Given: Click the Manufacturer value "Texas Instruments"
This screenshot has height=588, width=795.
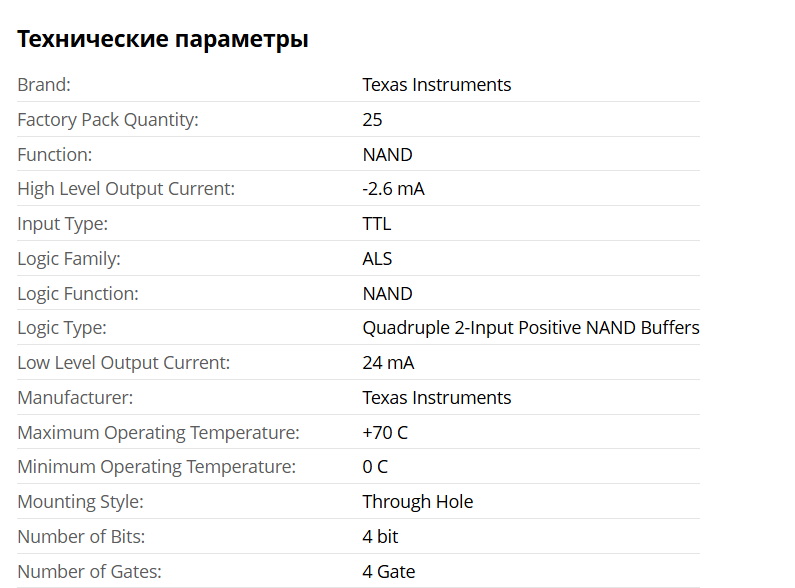Looking at the screenshot, I should click(436, 398).
